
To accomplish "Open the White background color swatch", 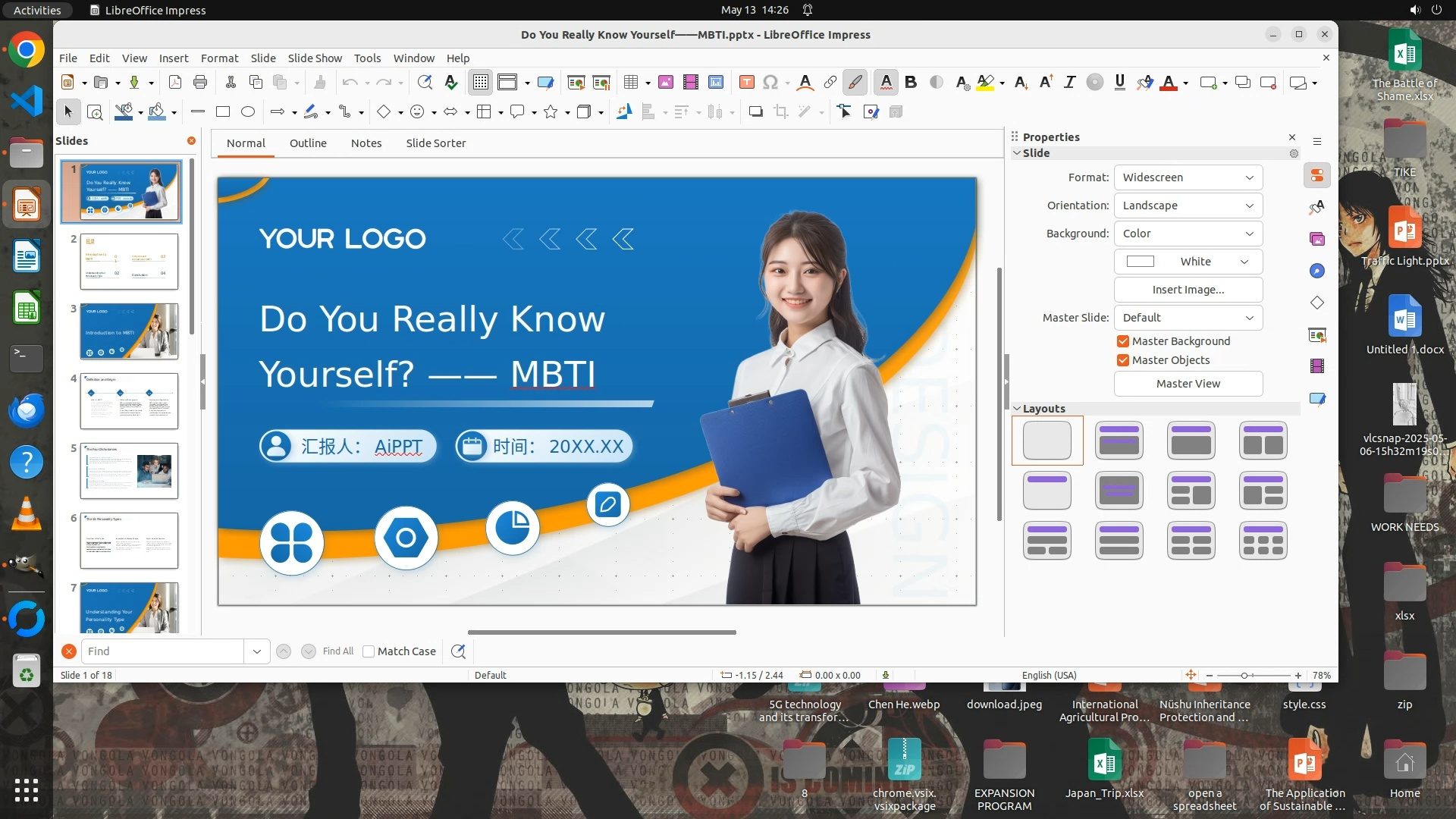I will 1188,262.
